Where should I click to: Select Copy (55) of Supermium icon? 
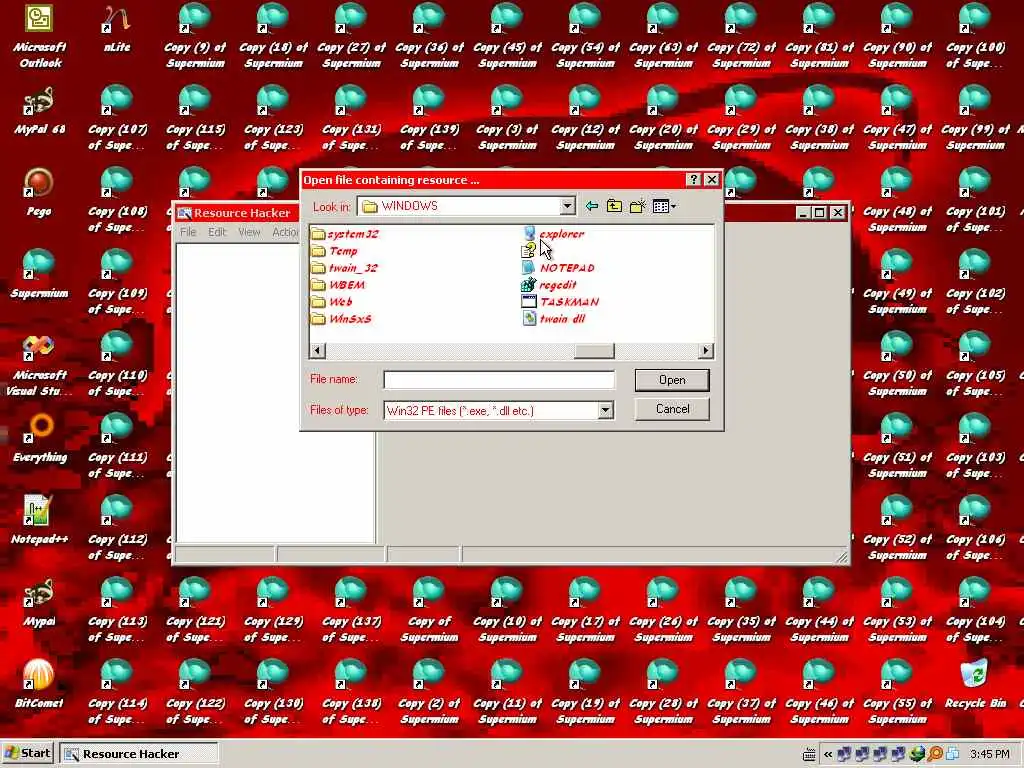coord(897,692)
